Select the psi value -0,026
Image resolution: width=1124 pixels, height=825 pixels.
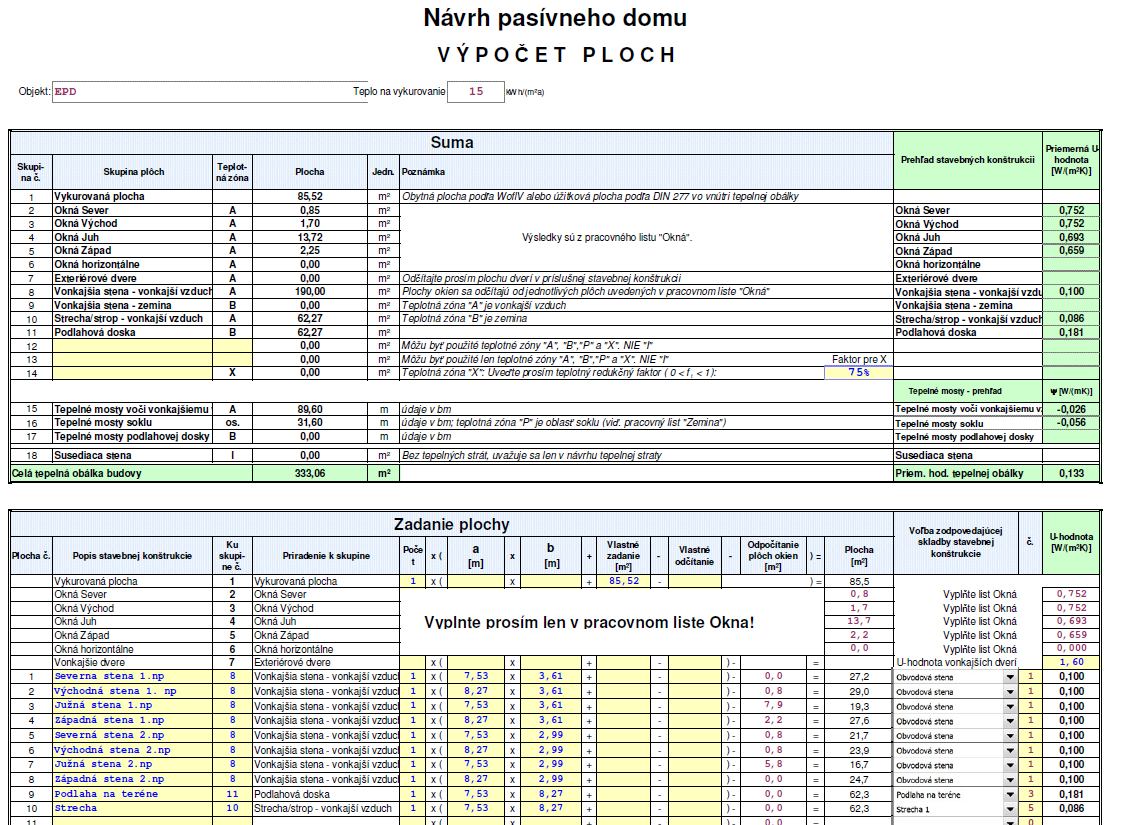point(1071,409)
